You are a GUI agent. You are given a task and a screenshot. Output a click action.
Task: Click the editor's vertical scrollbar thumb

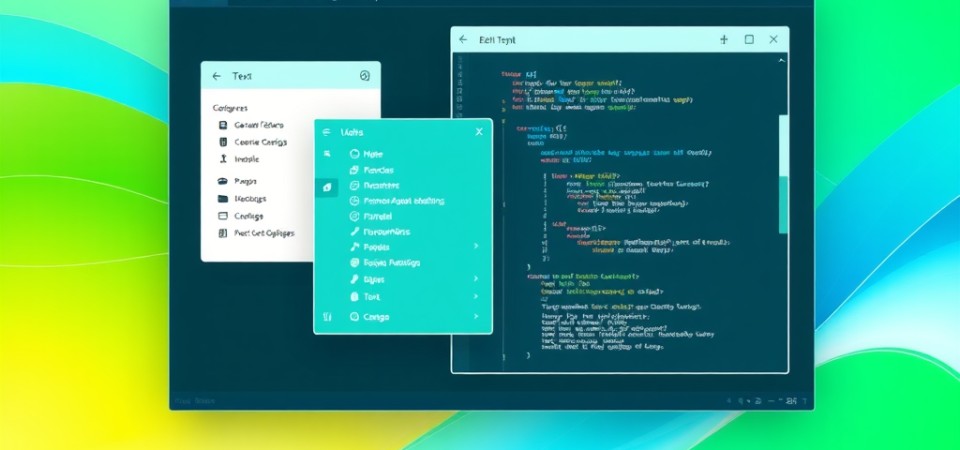click(783, 174)
